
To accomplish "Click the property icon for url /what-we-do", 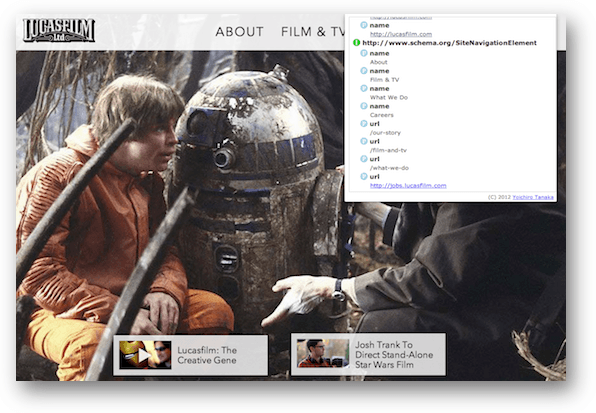I will (x=364, y=158).
